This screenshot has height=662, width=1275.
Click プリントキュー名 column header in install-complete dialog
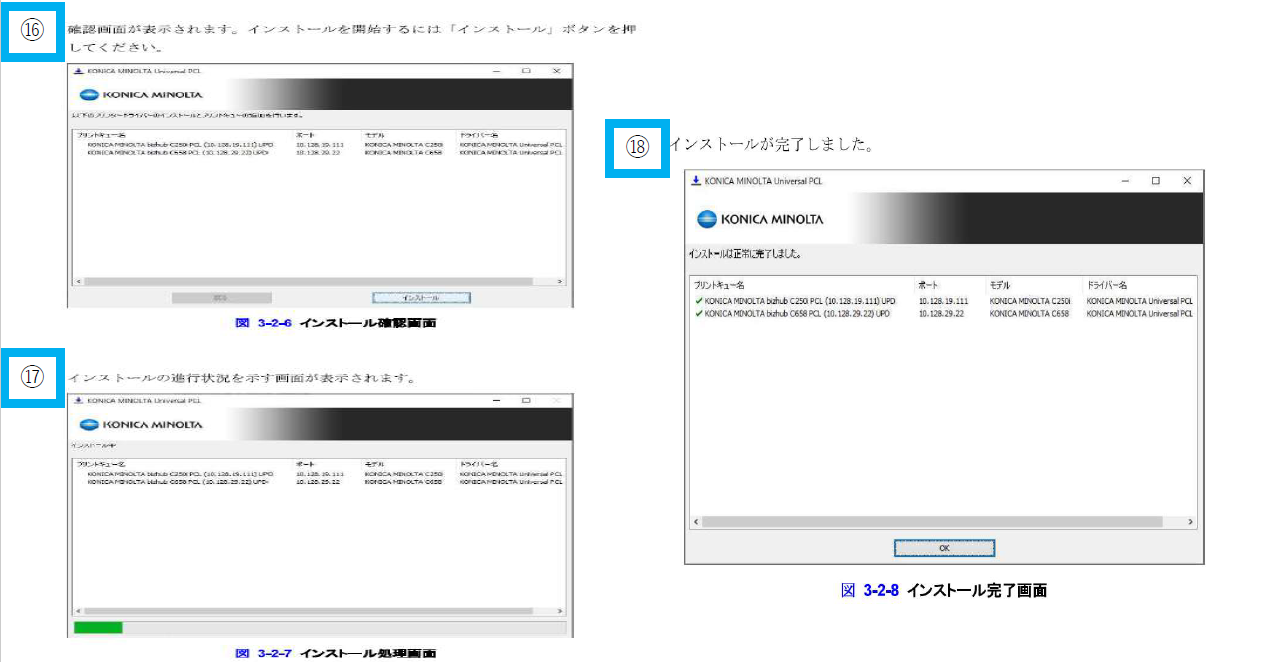[720, 285]
